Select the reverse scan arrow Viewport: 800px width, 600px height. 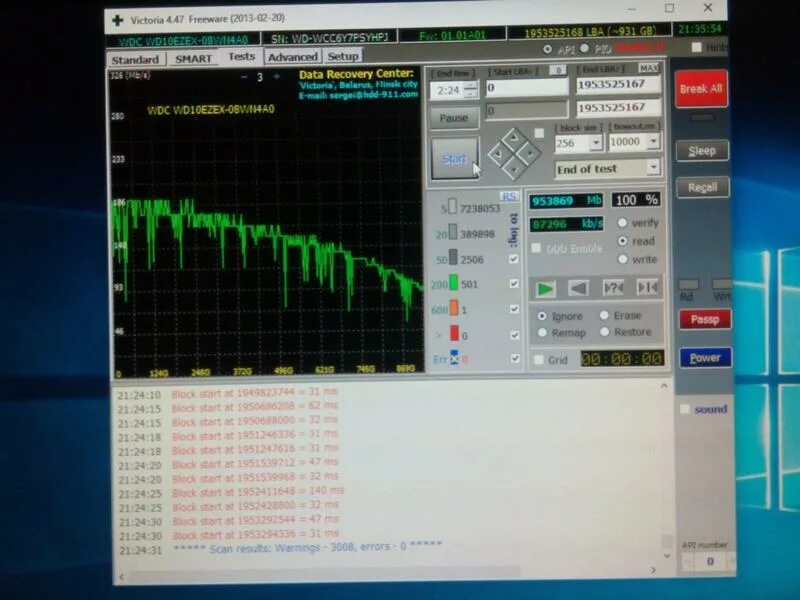click(578, 289)
